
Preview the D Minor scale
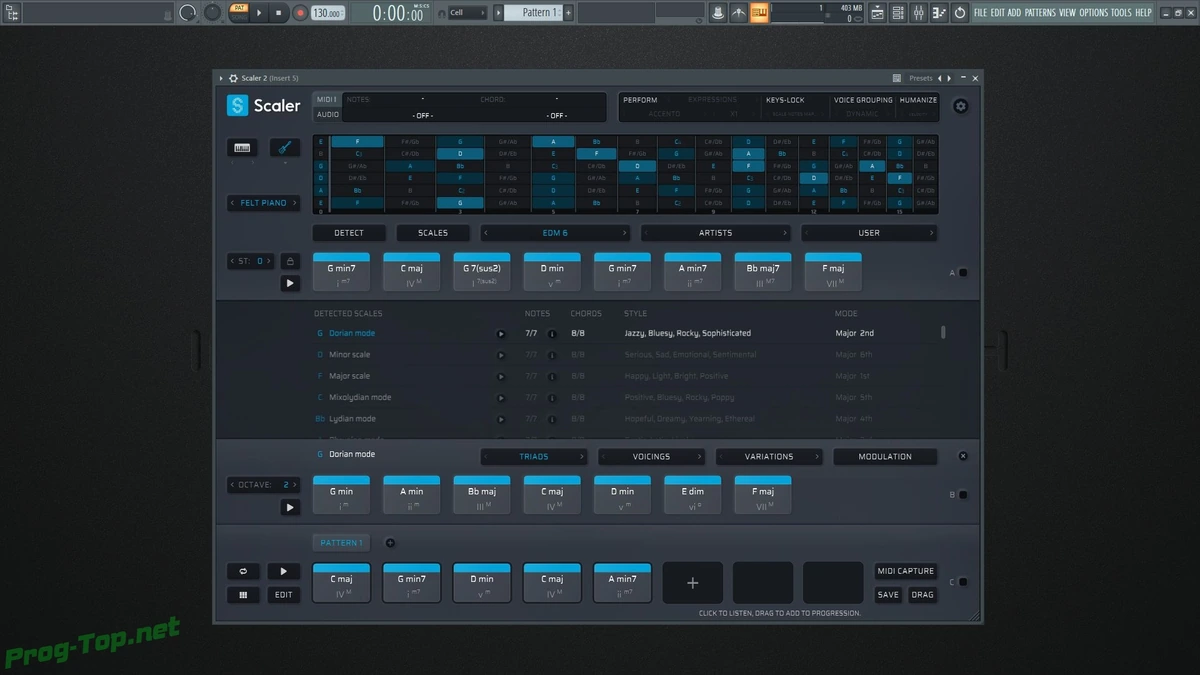click(501, 355)
